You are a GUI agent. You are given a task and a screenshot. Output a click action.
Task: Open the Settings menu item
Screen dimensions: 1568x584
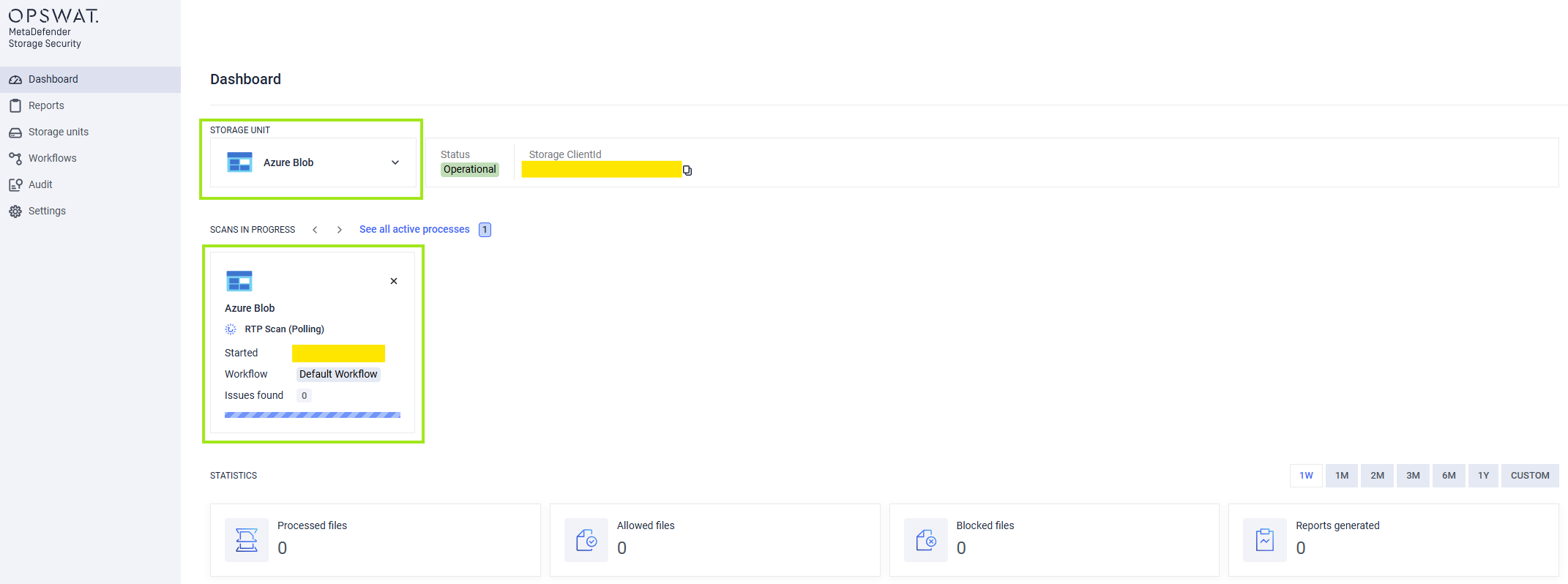(x=90, y=211)
